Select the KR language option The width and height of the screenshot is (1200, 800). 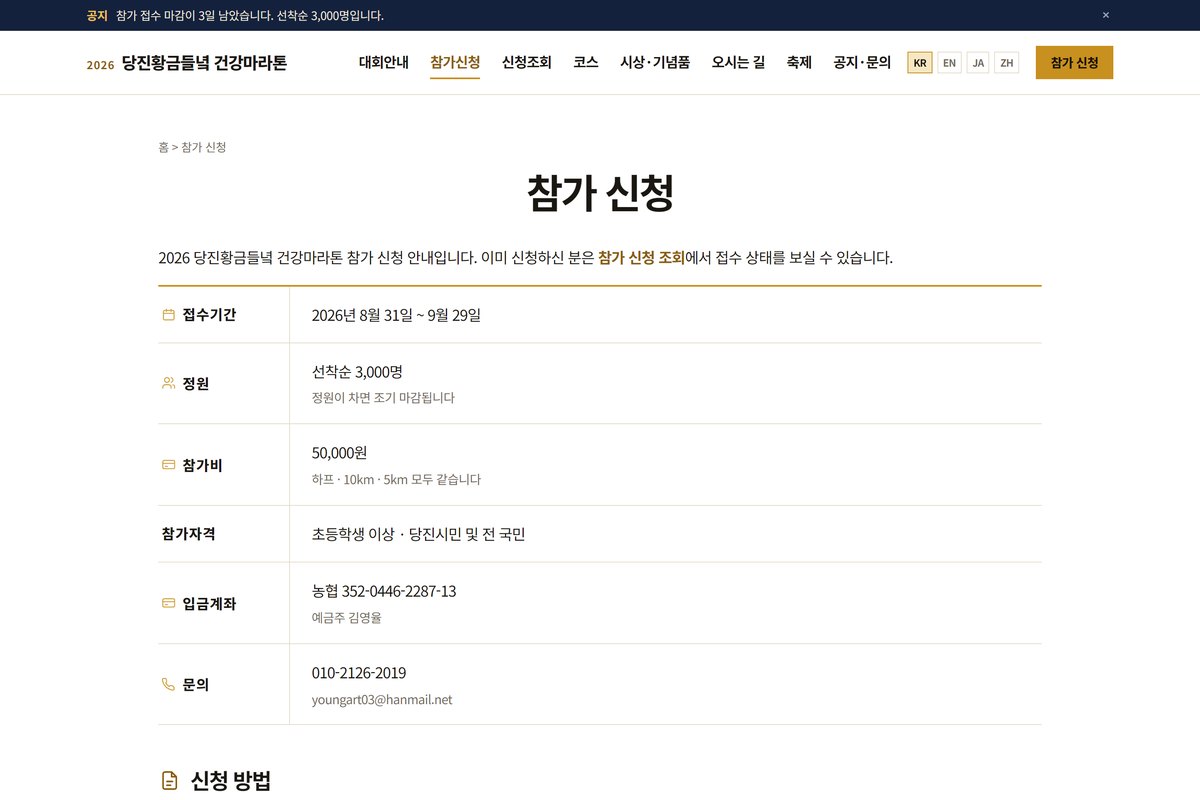click(920, 63)
